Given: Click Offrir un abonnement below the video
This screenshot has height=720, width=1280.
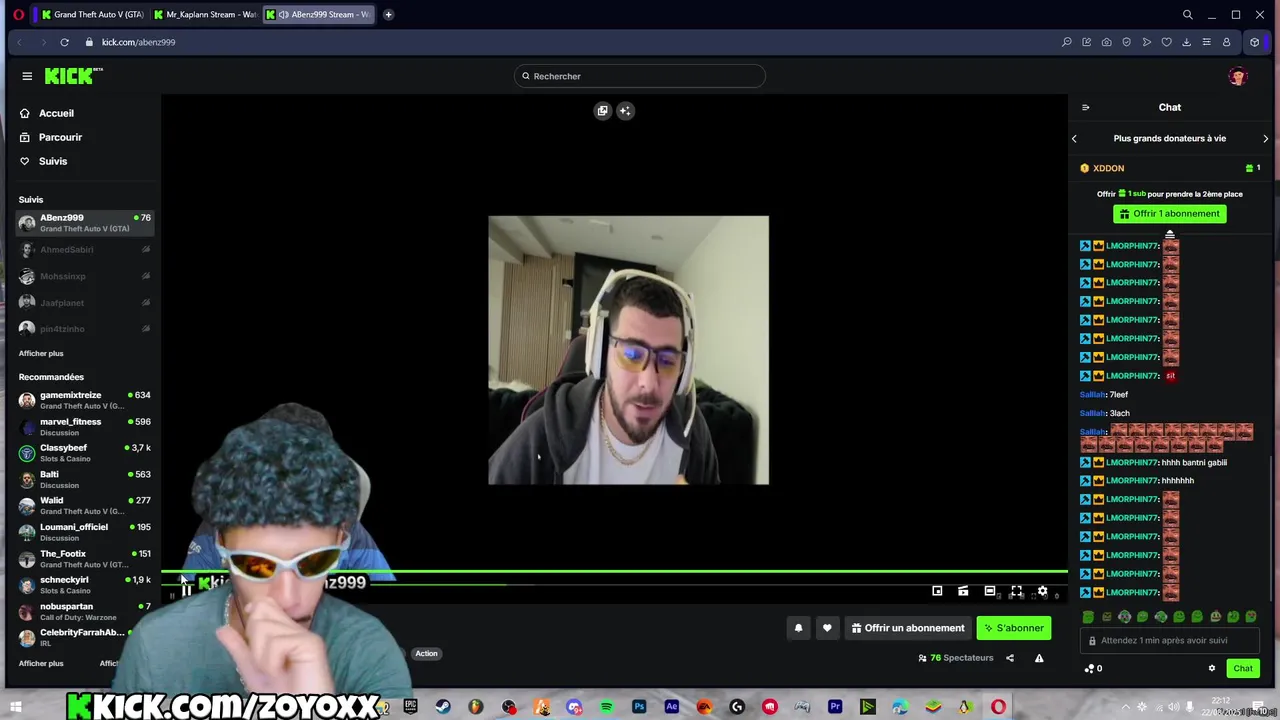Looking at the screenshot, I should coord(908,628).
